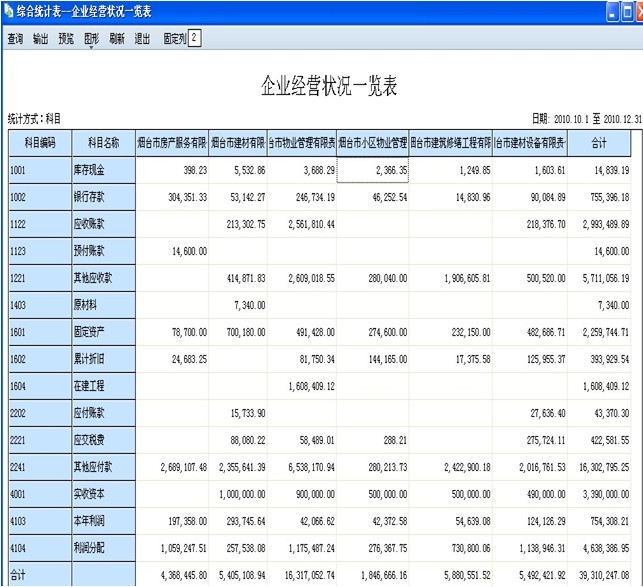Click the cell 14,600.00 in the 烟台市房产服务 column

click(172, 251)
